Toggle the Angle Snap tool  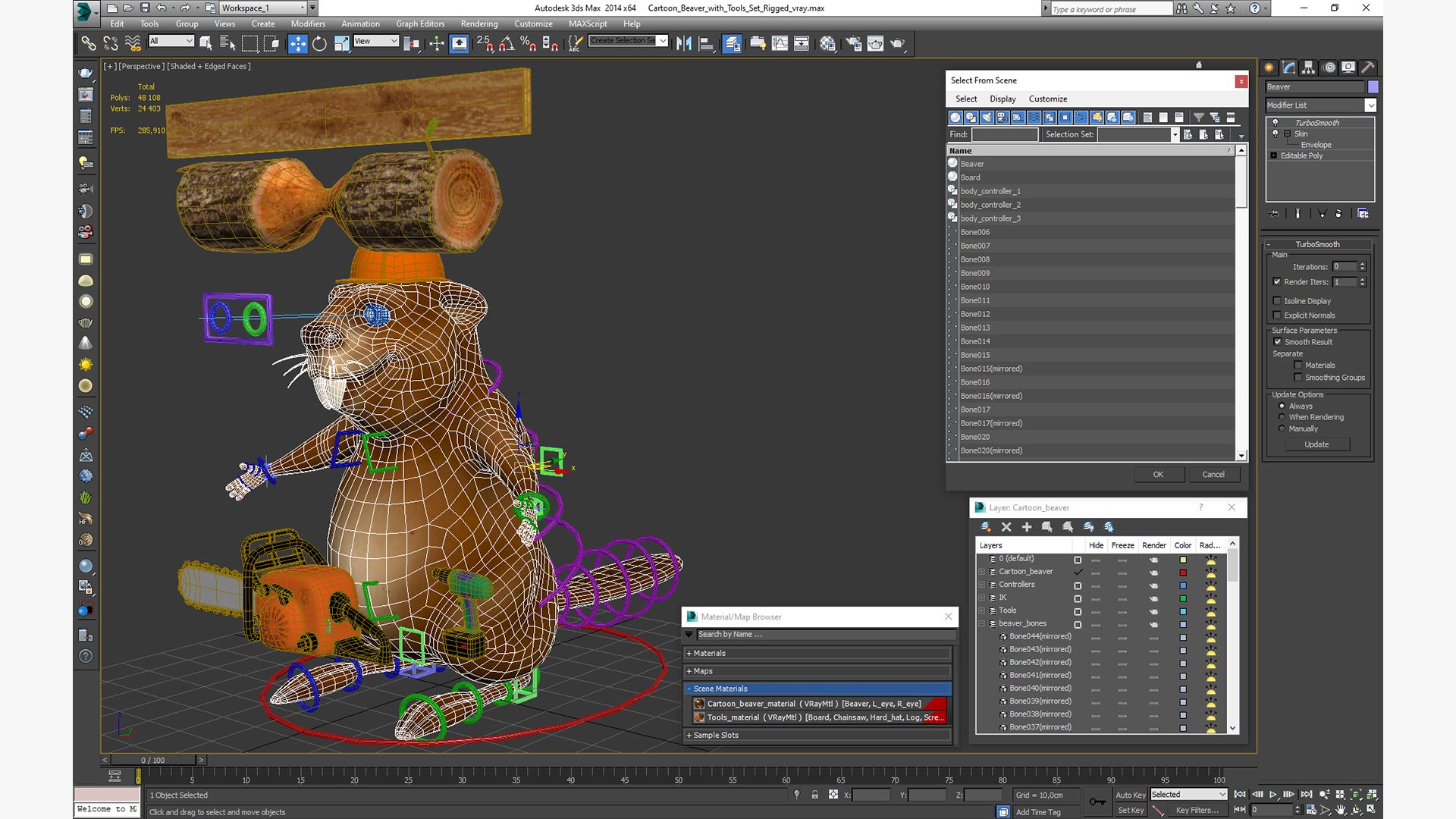(x=507, y=43)
